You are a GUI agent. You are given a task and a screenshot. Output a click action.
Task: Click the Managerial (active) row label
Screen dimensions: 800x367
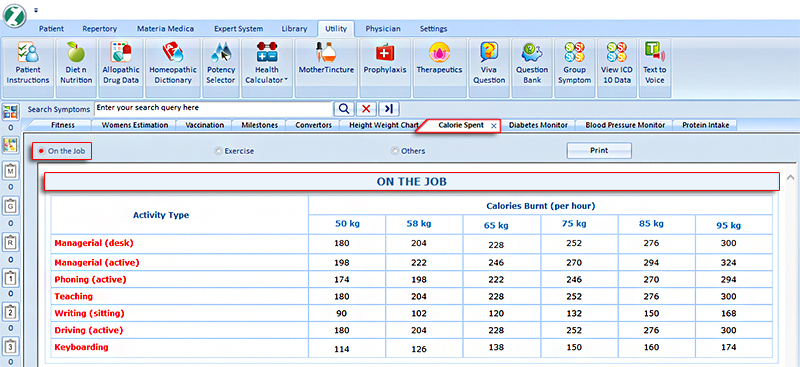pos(97,263)
